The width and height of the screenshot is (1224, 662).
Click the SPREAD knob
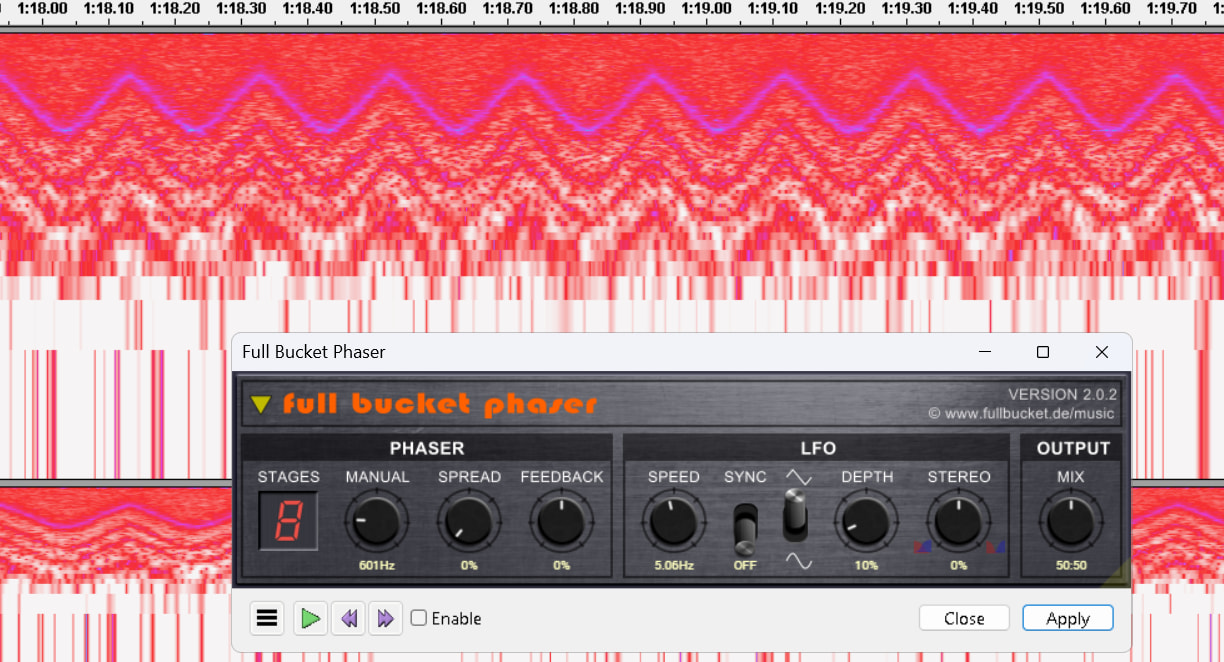pyautogui.click(x=469, y=522)
